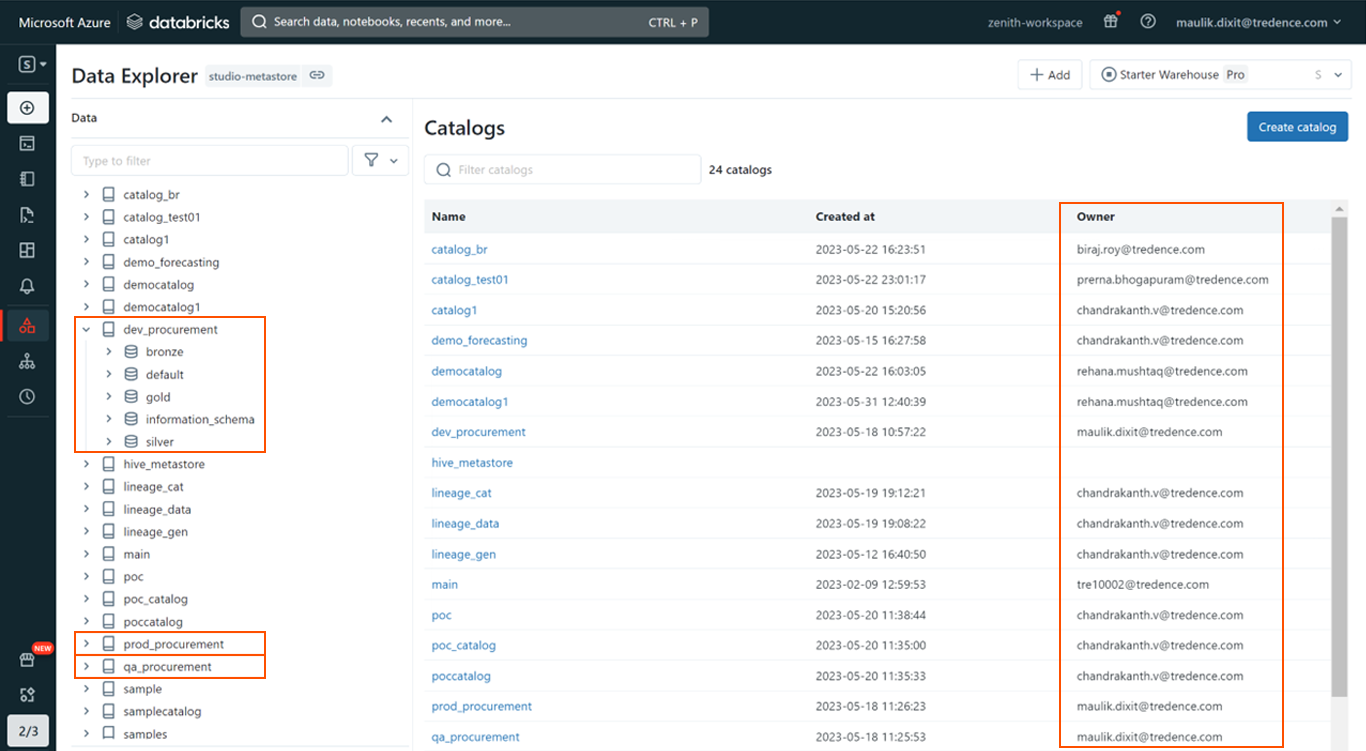Viewport: 1366px width, 751px height.
Task: Expand the hive_metastore catalog
Action: click(x=86, y=464)
